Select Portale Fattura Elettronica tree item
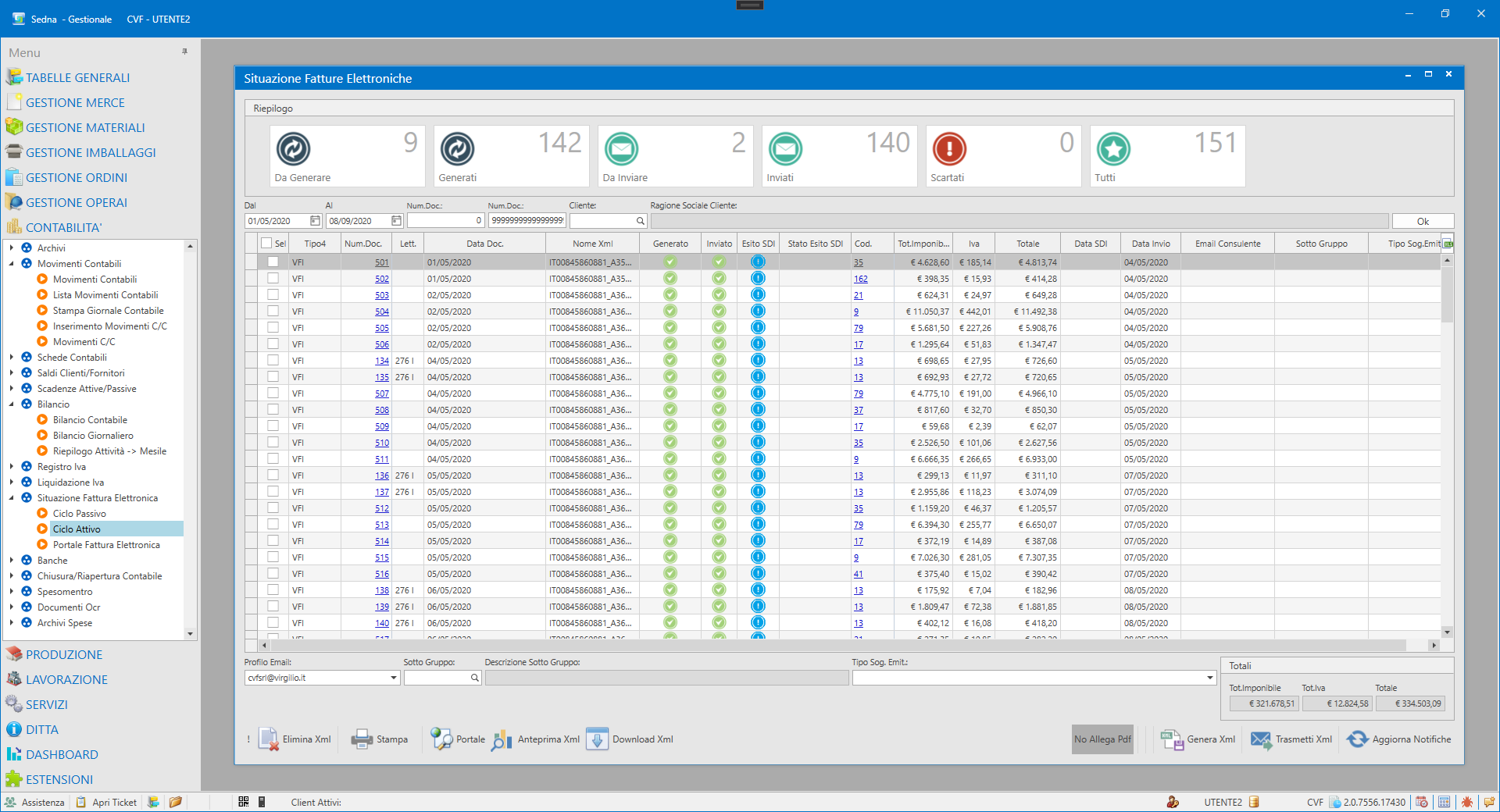Screen dimensions: 1500x812 106,544
